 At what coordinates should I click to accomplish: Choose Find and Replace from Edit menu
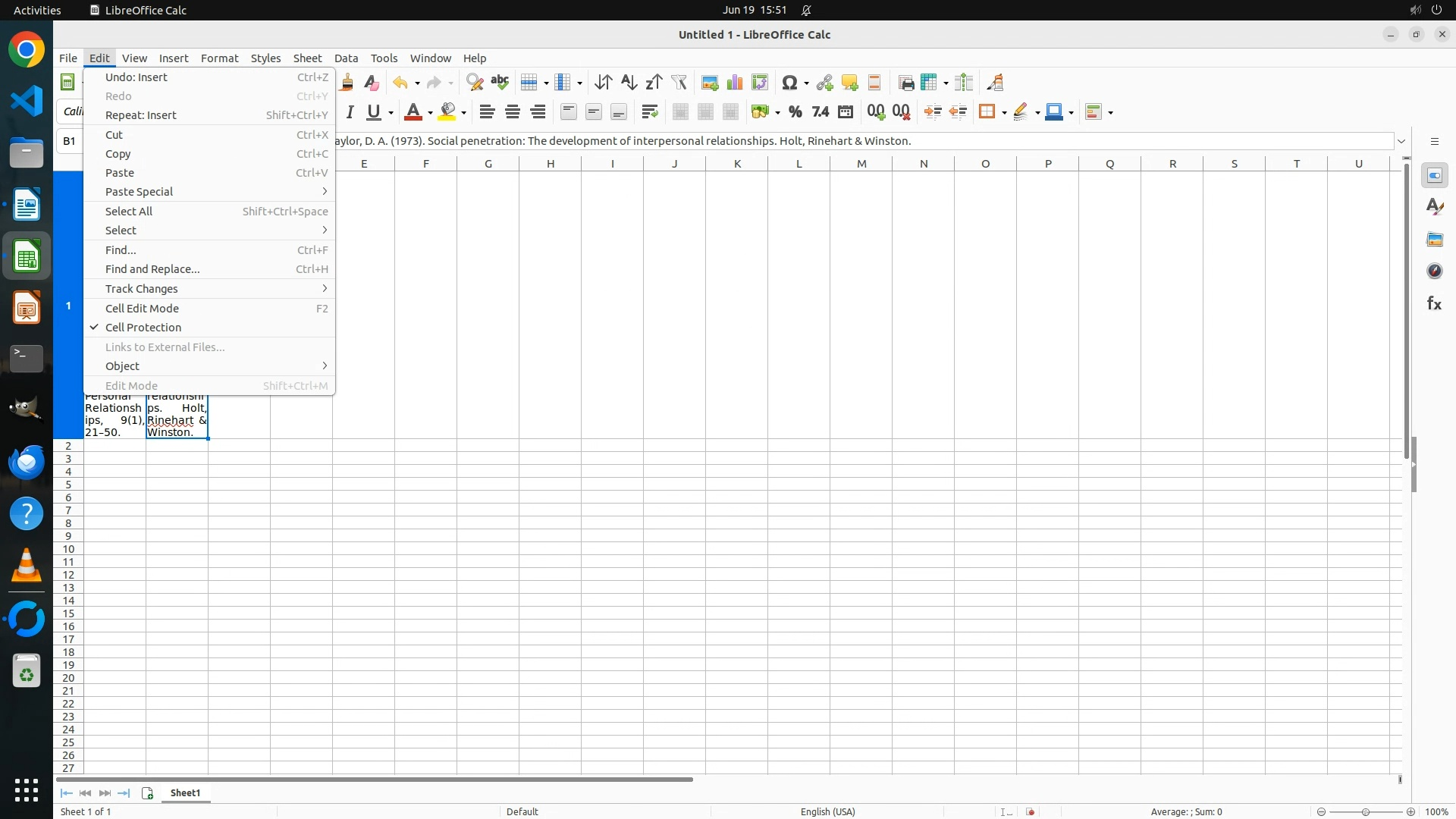152,269
